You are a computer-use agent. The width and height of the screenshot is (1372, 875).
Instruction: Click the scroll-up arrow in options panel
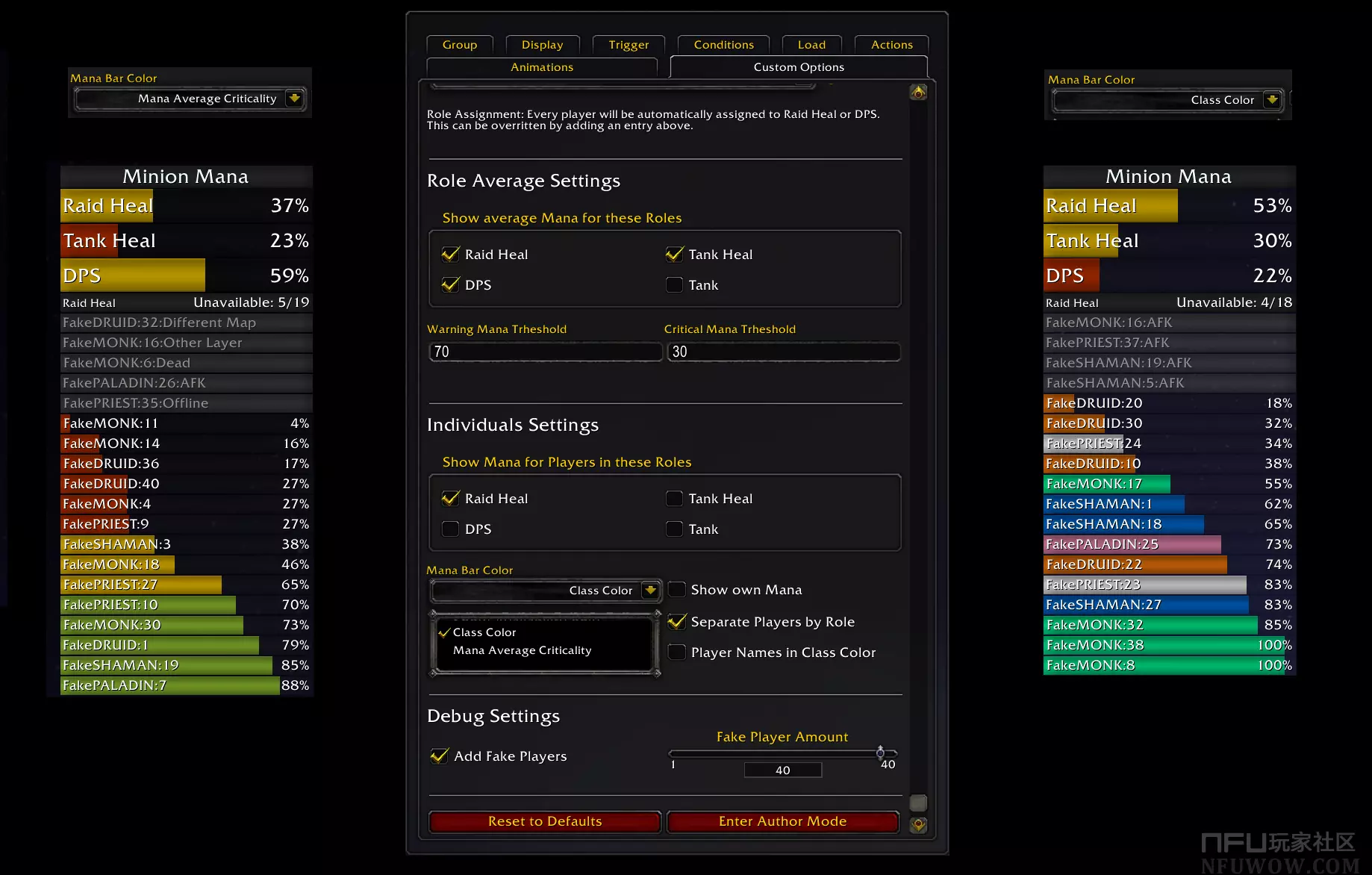pos(918,92)
